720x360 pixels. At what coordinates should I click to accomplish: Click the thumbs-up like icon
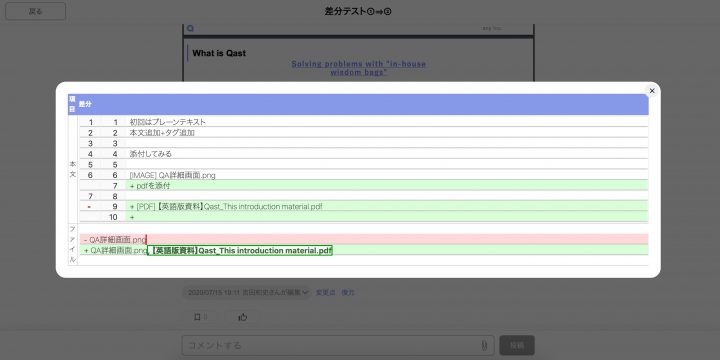coord(242,317)
